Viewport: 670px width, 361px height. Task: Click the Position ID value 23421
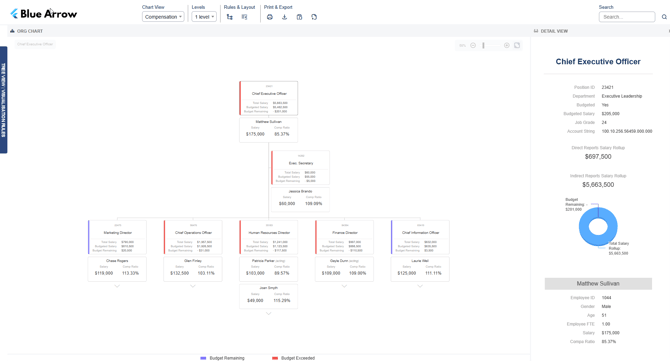coord(608,87)
